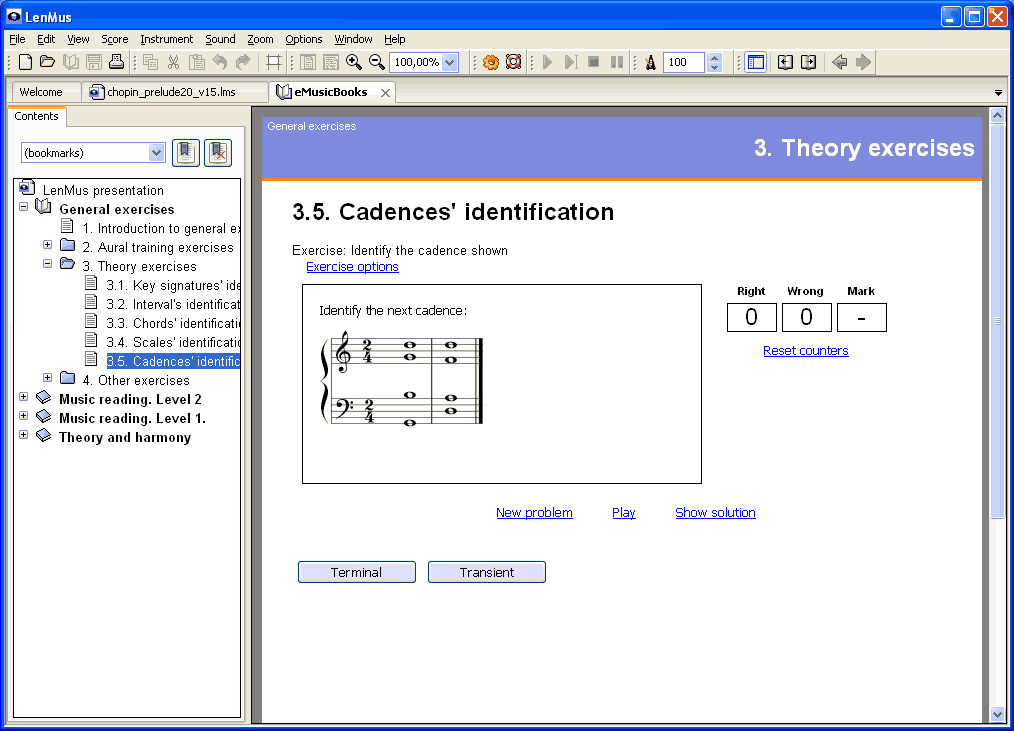1014x731 pixels.
Task: Increase metronome tempo with up spinner arrow
Action: [715, 58]
